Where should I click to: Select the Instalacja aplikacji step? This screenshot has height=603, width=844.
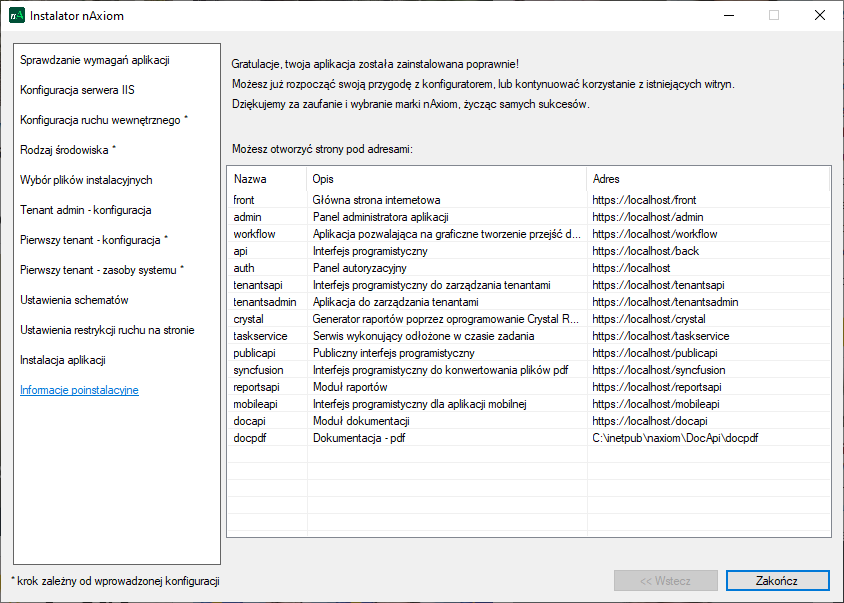pos(62,360)
